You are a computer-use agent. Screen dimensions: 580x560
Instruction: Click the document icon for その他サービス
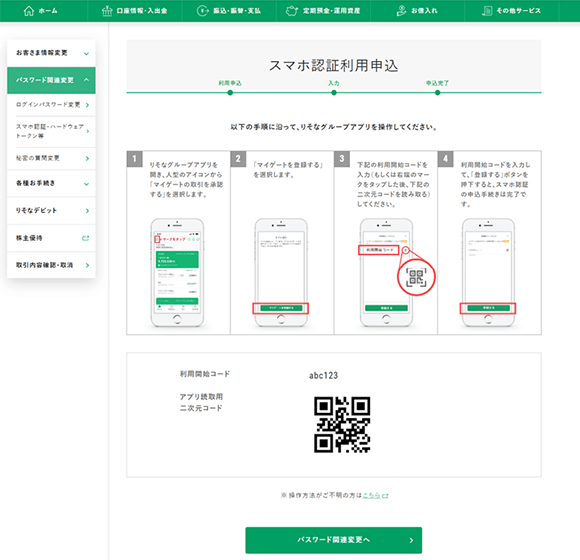(487, 11)
